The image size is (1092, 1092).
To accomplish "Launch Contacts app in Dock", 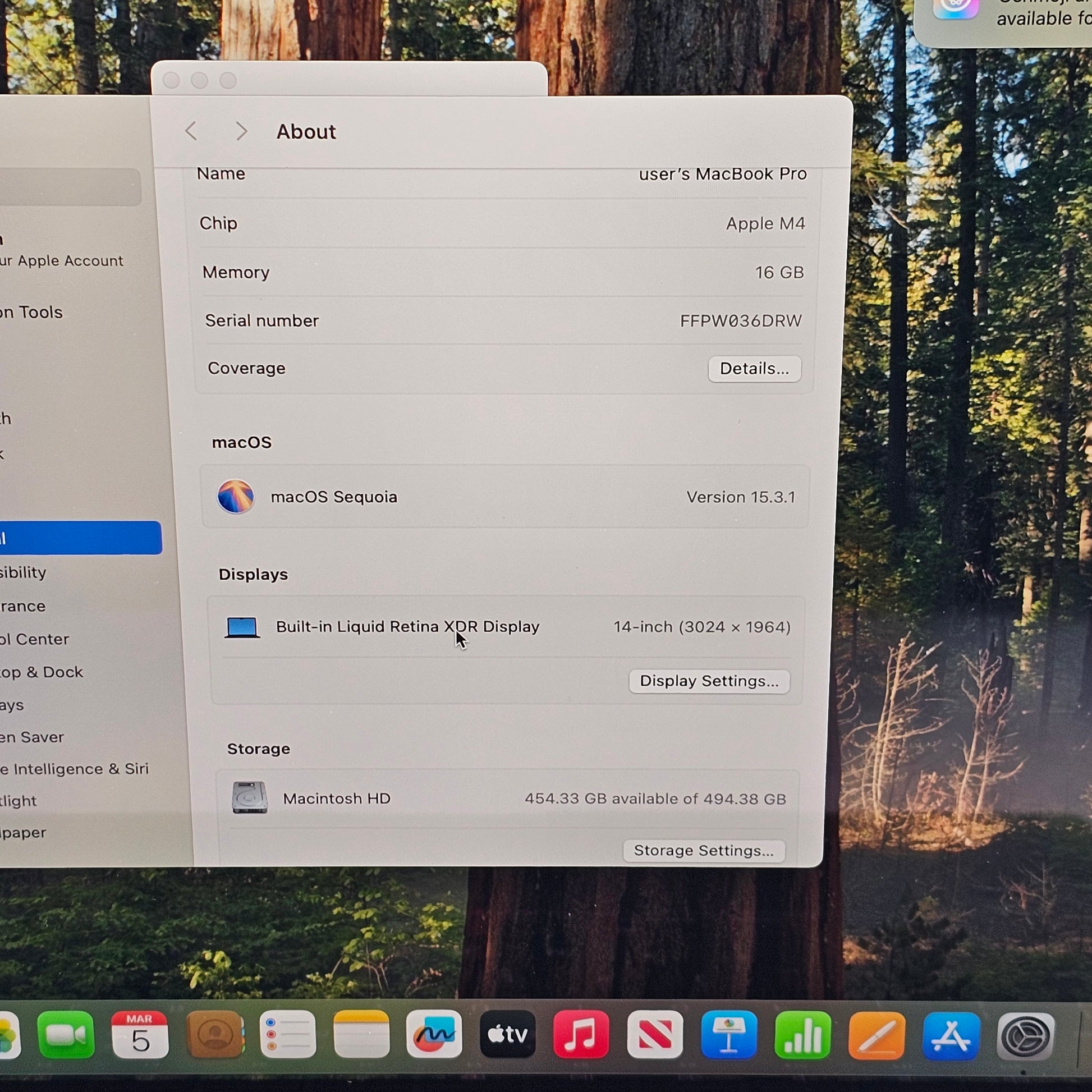I will [215, 1035].
